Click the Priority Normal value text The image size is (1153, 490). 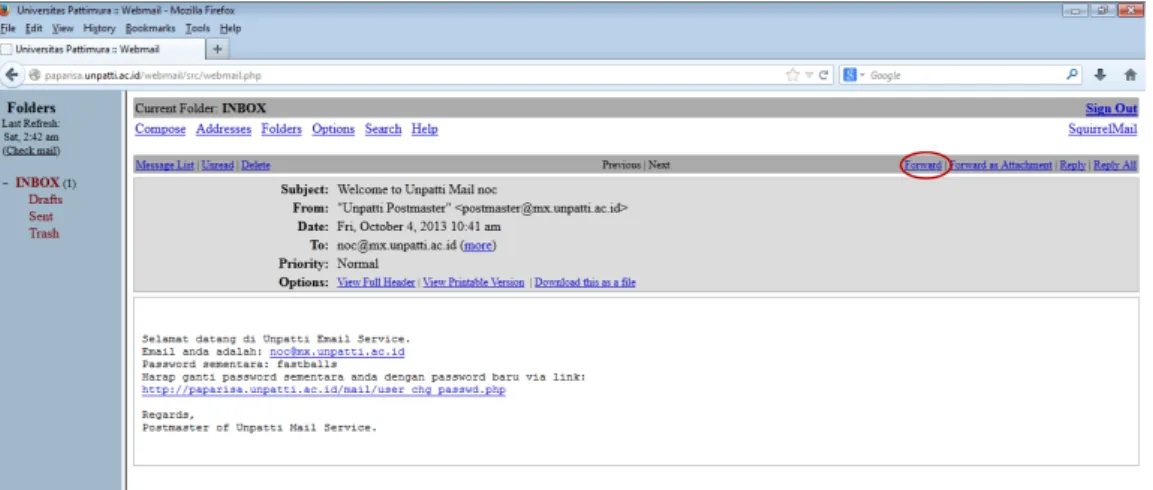coord(357,263)
